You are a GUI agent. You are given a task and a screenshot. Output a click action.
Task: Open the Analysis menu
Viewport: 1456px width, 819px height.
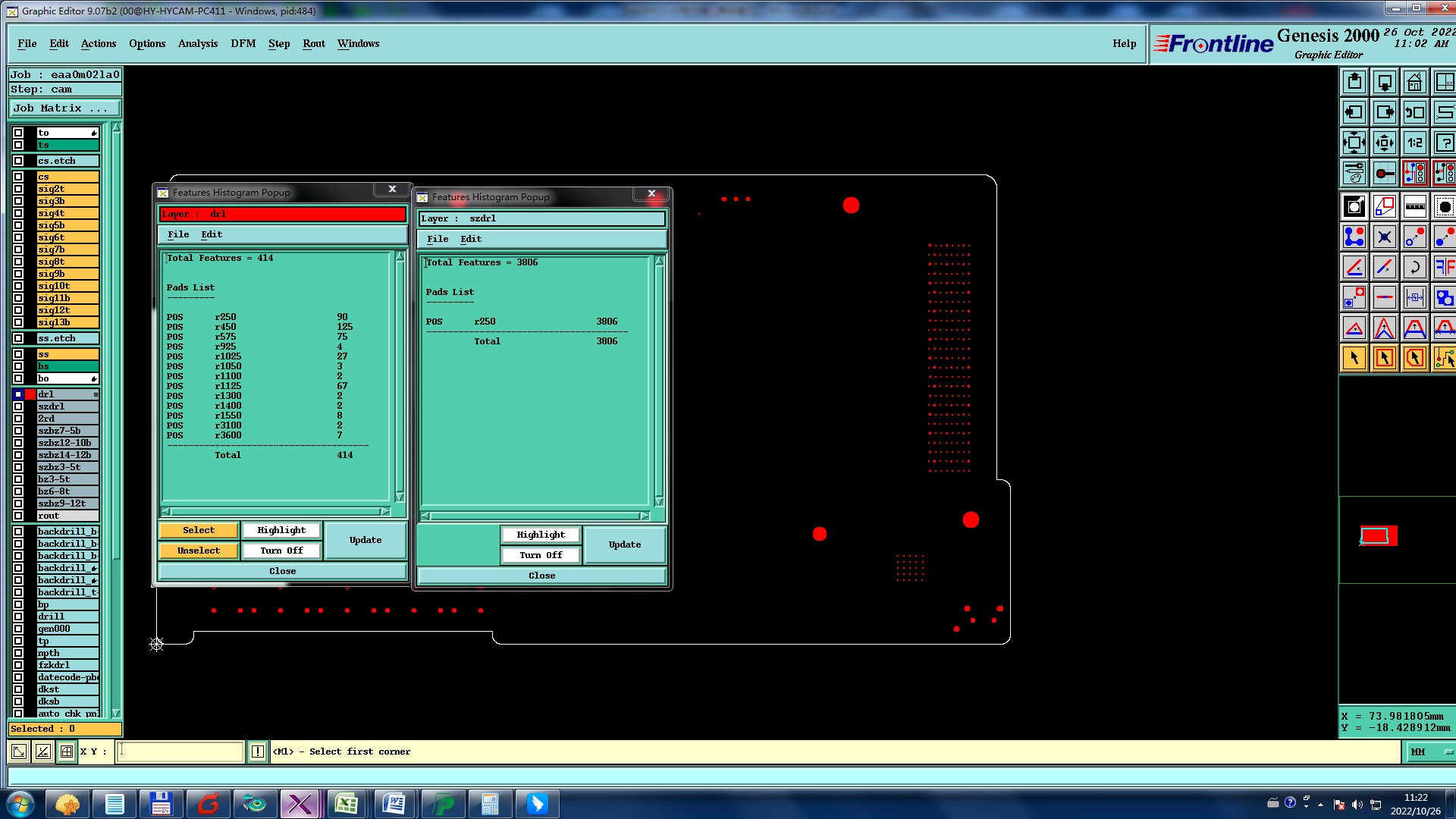point(197,43)
